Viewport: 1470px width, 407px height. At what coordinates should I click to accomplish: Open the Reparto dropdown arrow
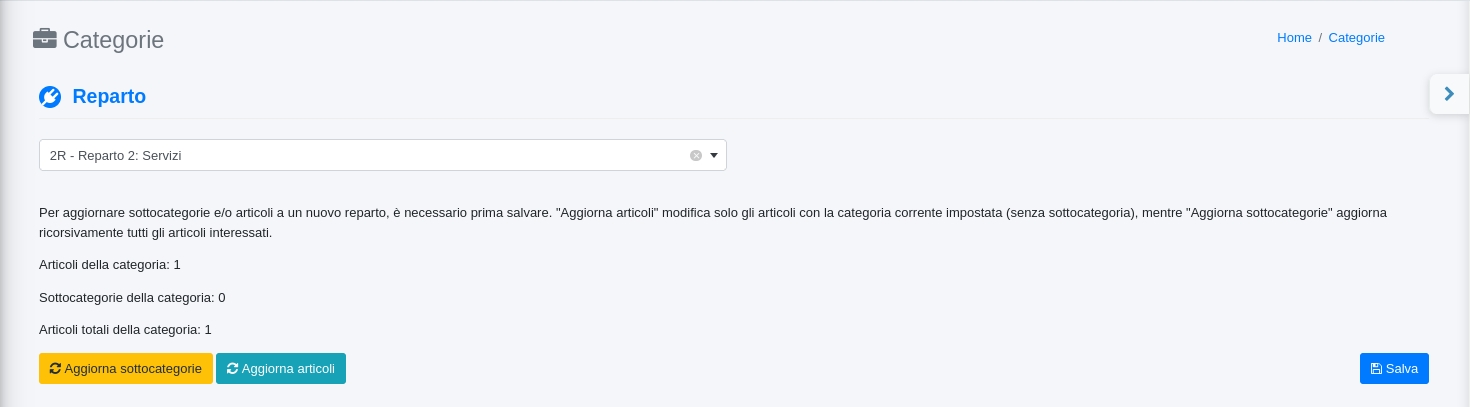click(x=714, y=155)
